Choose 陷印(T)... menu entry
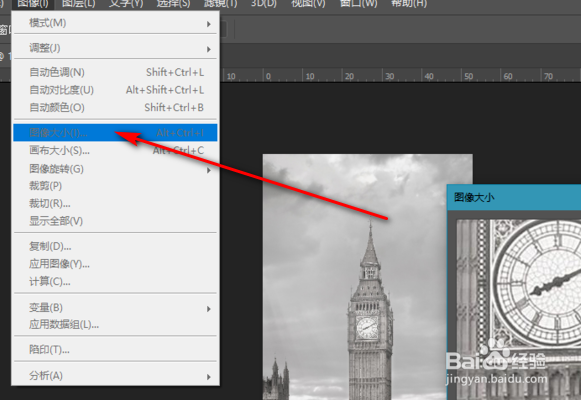The height and width of the screenshot is (400, 581). 115,350
